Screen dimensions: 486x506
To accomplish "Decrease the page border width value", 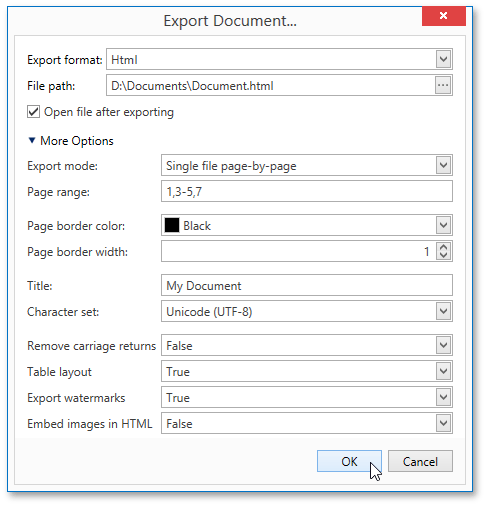I will pos(443,256).
